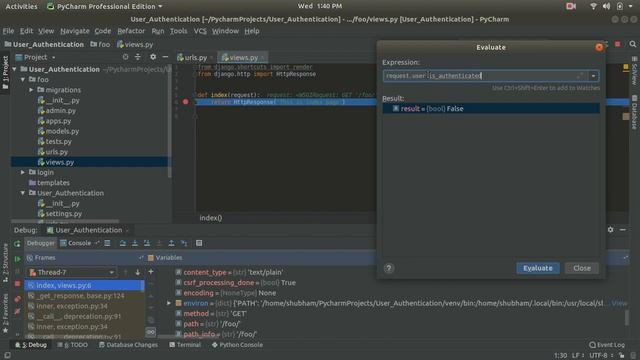Click the Step Out icon

coord(171,243)
